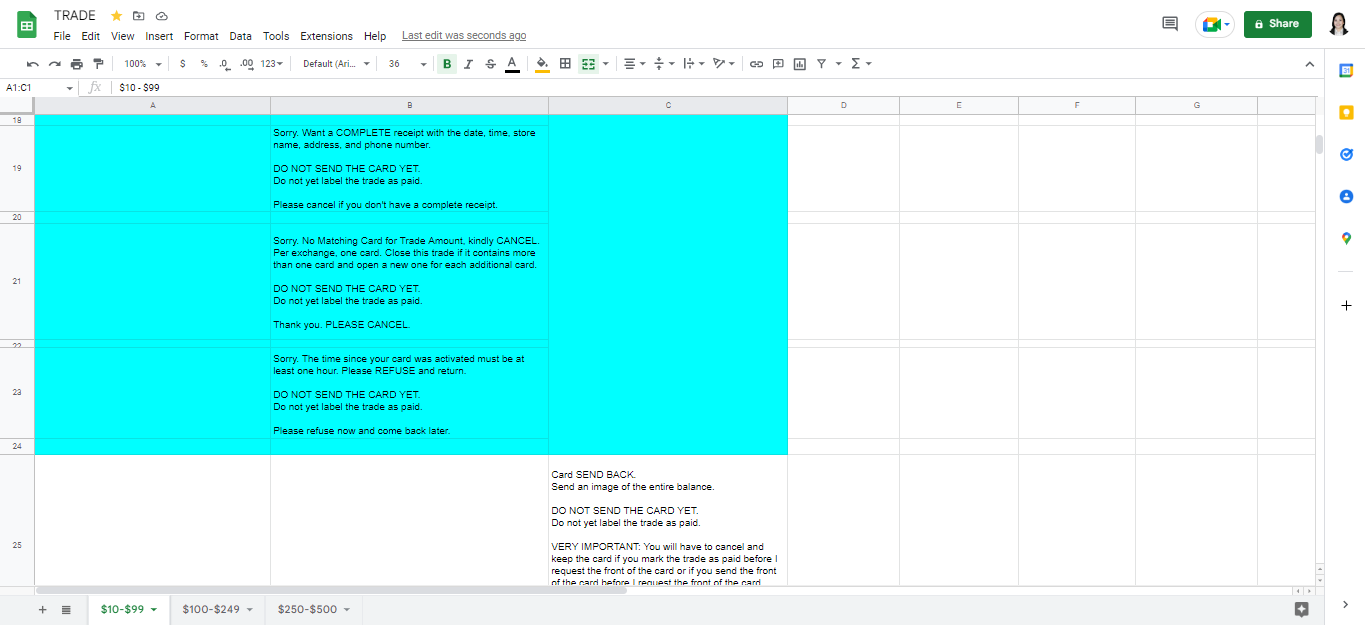Insert chart icon
The width and height of the screenshot is (1365, 625).
[x=800, y=64]
